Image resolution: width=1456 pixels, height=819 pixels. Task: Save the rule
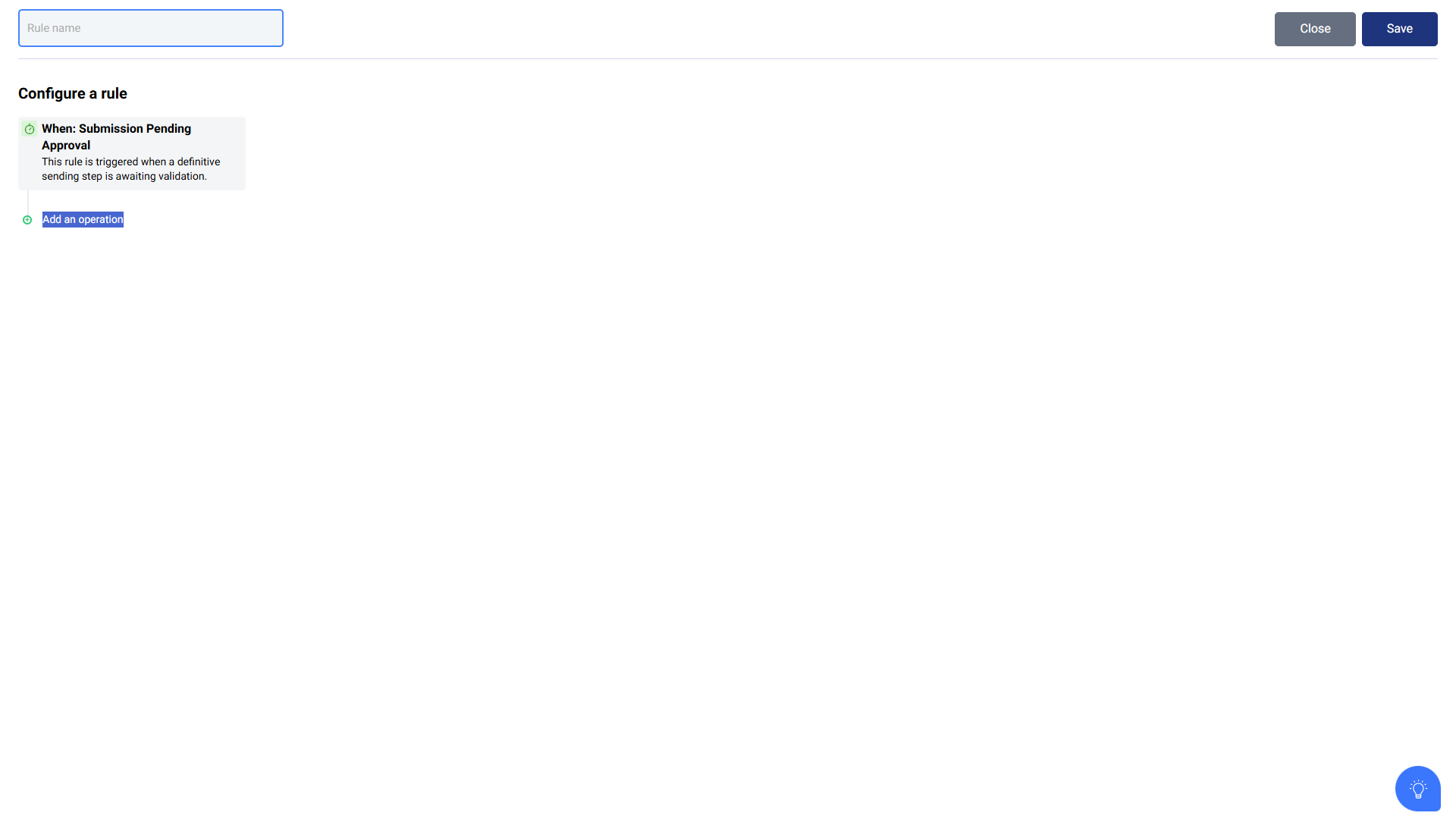click(x=1399, y=29)
